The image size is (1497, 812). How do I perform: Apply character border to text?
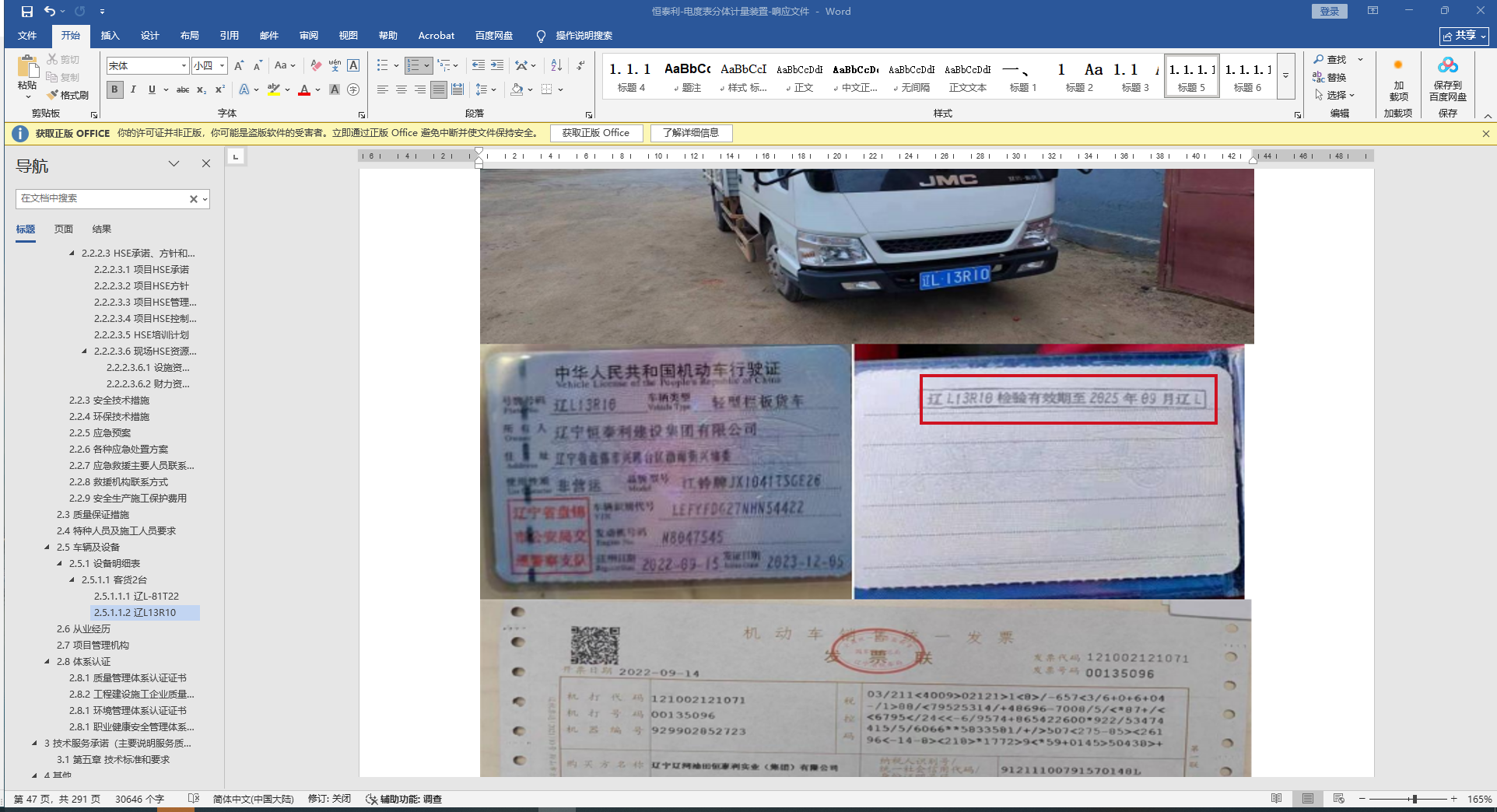coord(353,65)
